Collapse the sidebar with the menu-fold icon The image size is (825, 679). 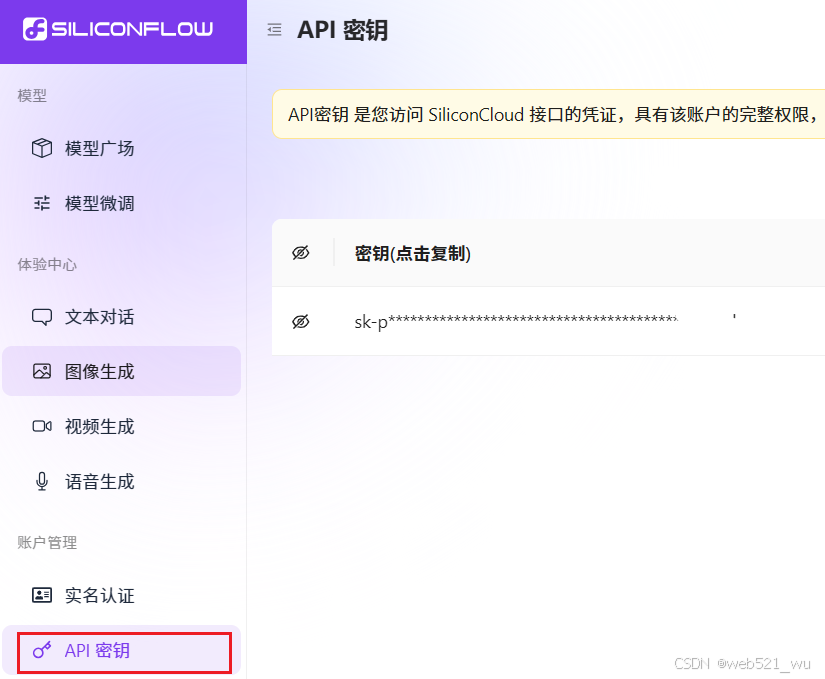(x=274, y=29)
